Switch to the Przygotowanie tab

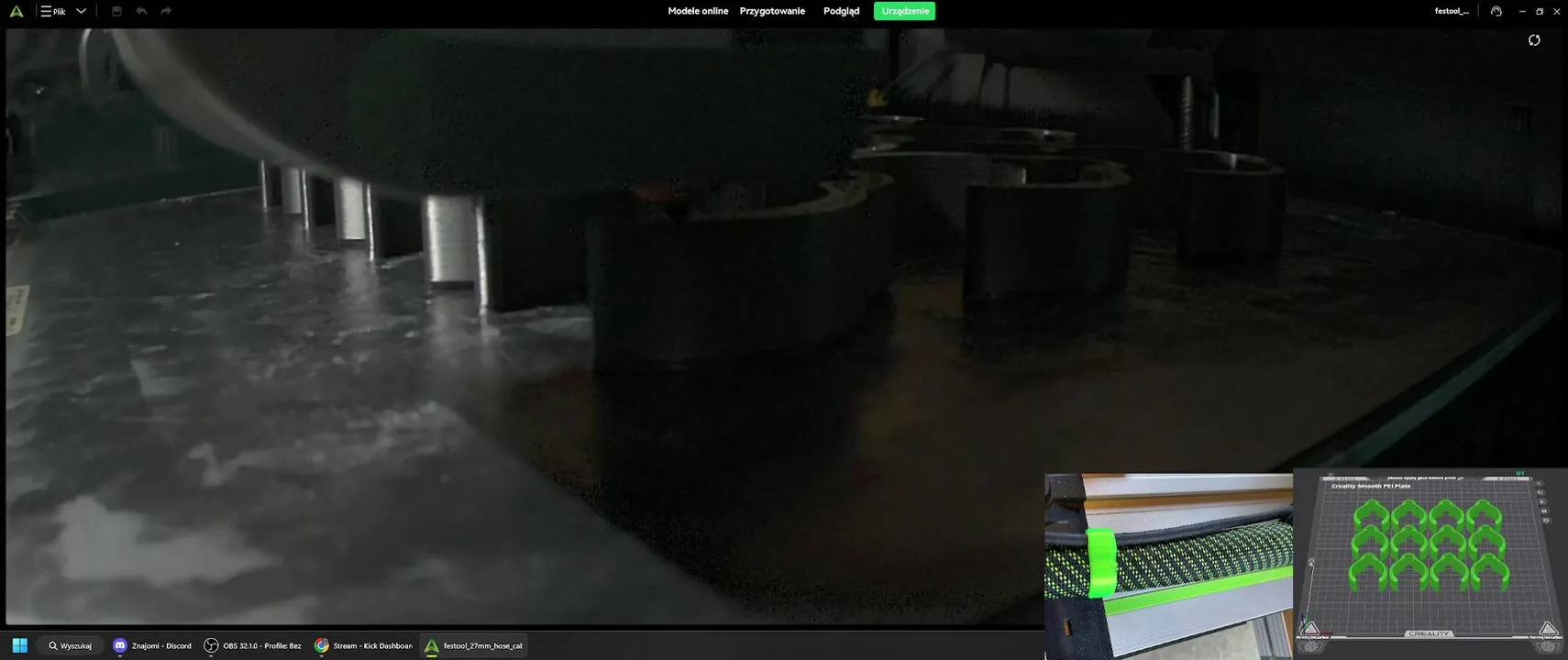coord(772,11)
